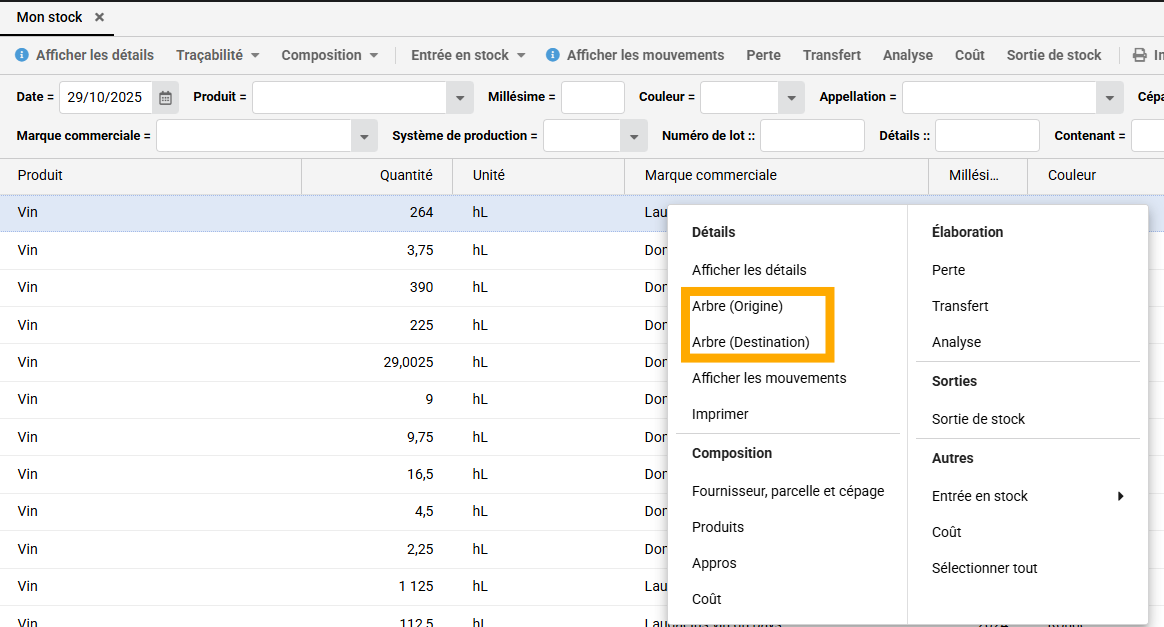
Task: Click the Millésime filter input field
Action: coord(592,98)
